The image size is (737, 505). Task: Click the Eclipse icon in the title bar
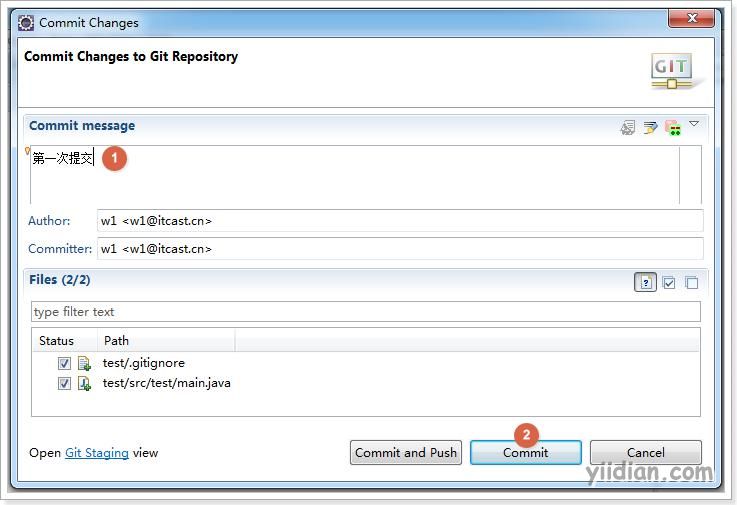pyautogui.click(x=26, y=23)
